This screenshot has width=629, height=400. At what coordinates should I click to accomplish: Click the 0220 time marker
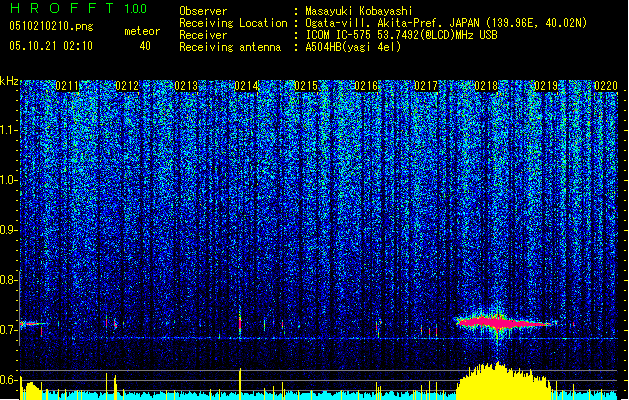click(x=606, y=86)
